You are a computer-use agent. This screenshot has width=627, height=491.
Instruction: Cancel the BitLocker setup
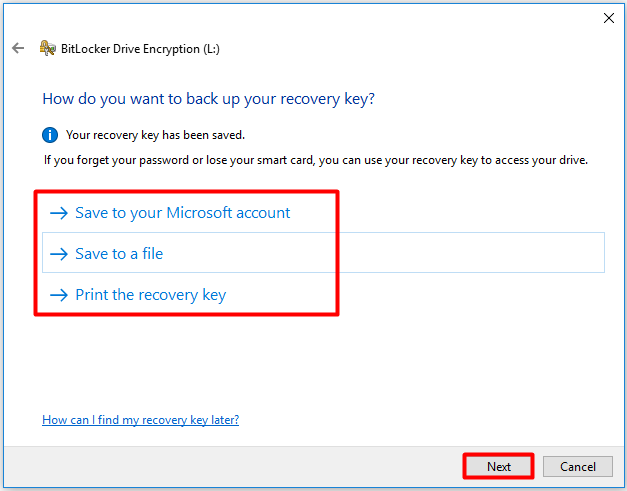pyautogui.click(x=577, y=466)
